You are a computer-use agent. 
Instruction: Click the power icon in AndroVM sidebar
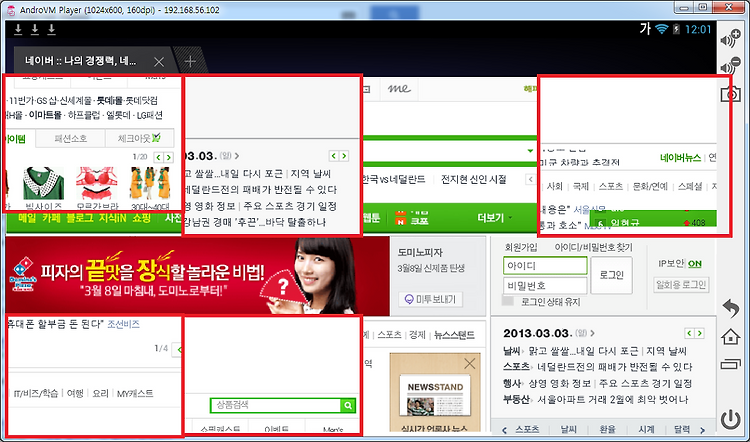click(731, 420)
